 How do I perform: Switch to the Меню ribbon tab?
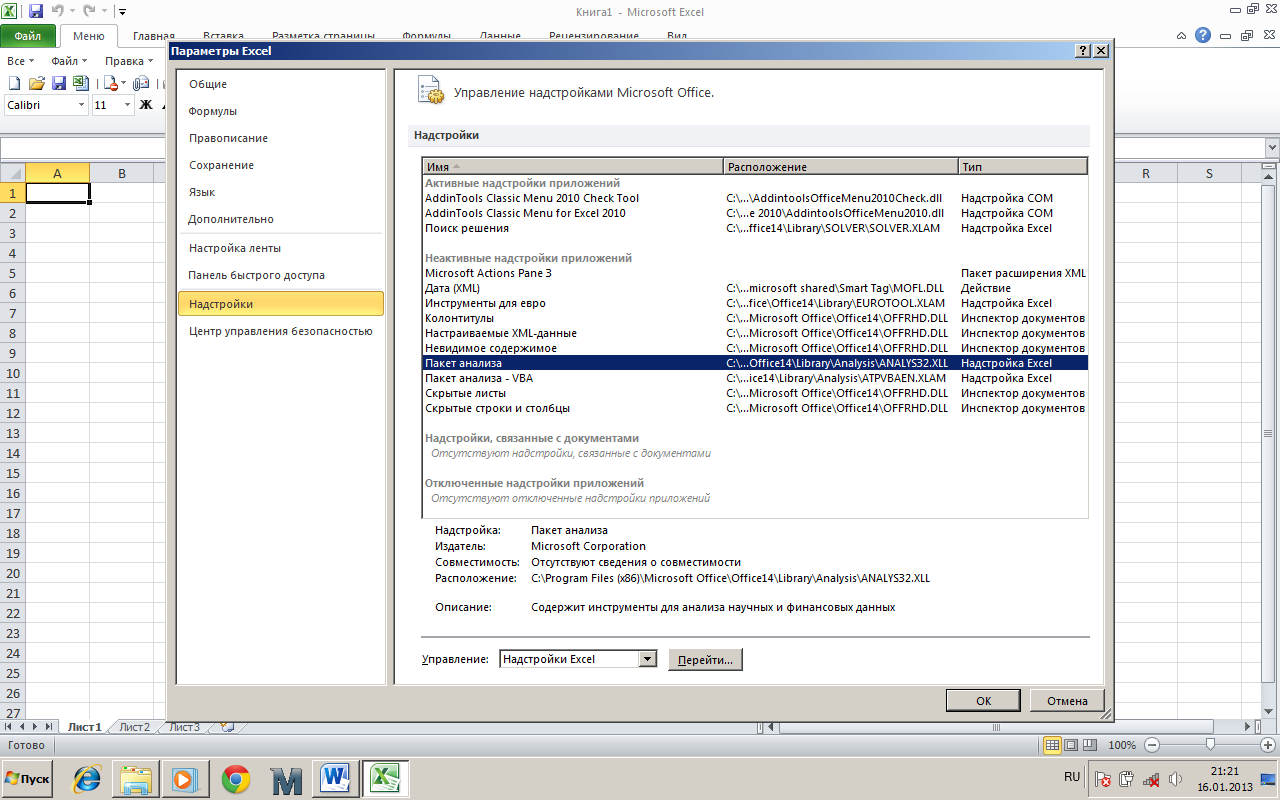[88, 36]
